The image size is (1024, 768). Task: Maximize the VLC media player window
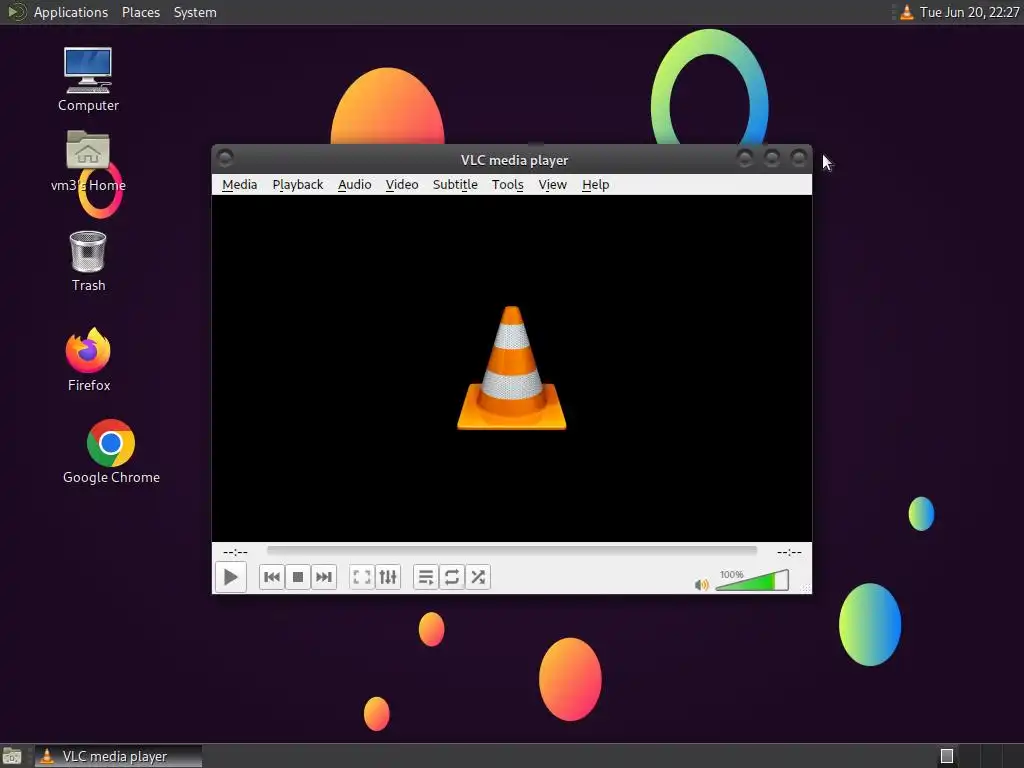click(x=772, y=158)
